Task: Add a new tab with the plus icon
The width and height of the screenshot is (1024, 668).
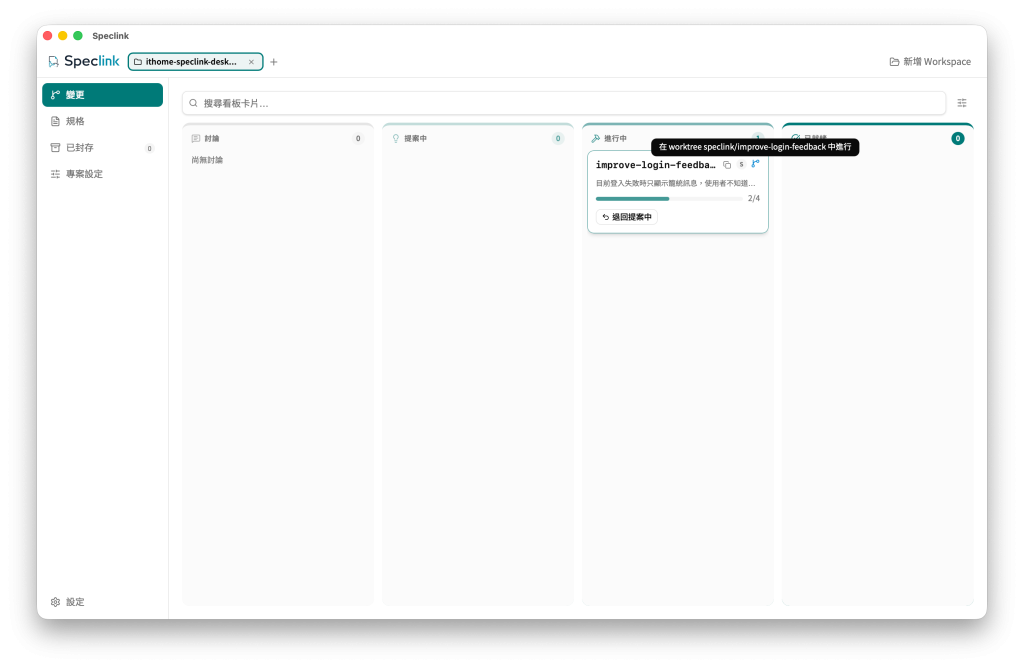Action: pyautogui.click(x=274, y=62)
